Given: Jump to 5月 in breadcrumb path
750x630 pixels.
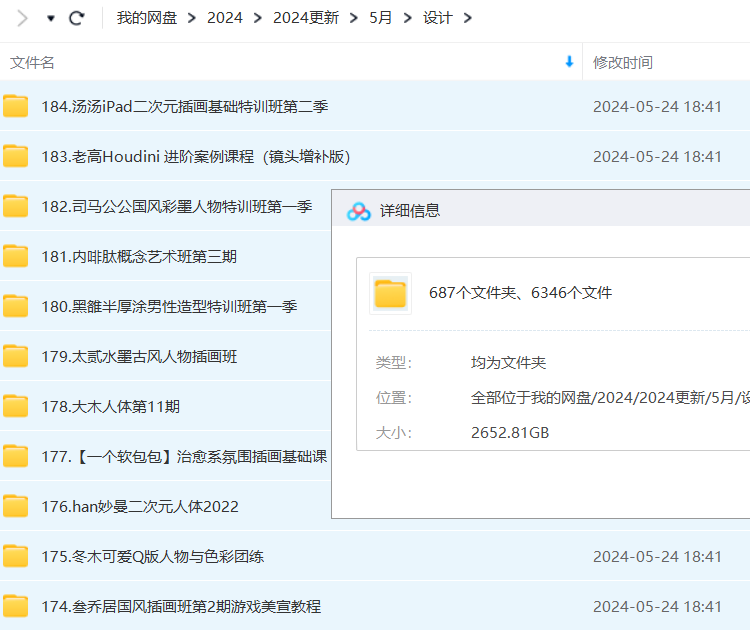Looking at the screenshot, I should (x=381, y=18).
